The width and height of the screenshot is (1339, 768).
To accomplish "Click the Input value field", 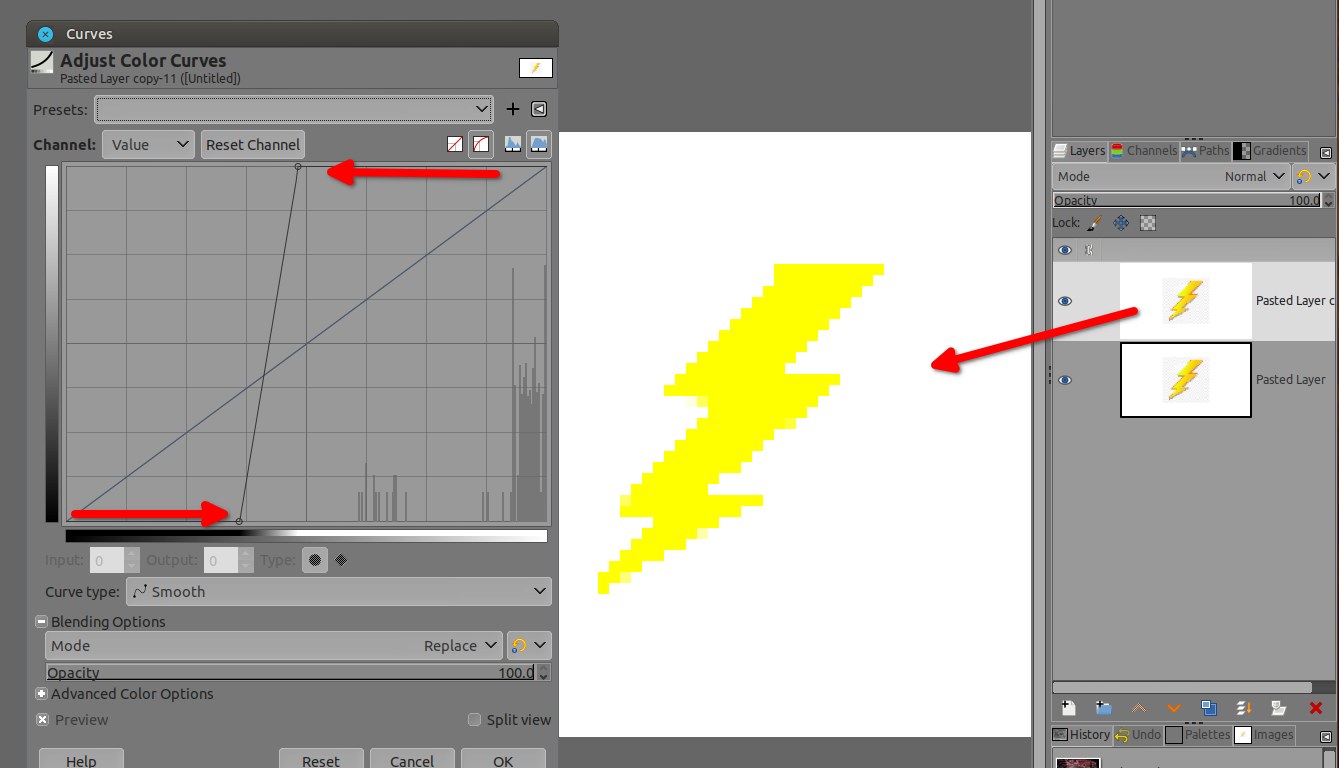I will 107,561.
